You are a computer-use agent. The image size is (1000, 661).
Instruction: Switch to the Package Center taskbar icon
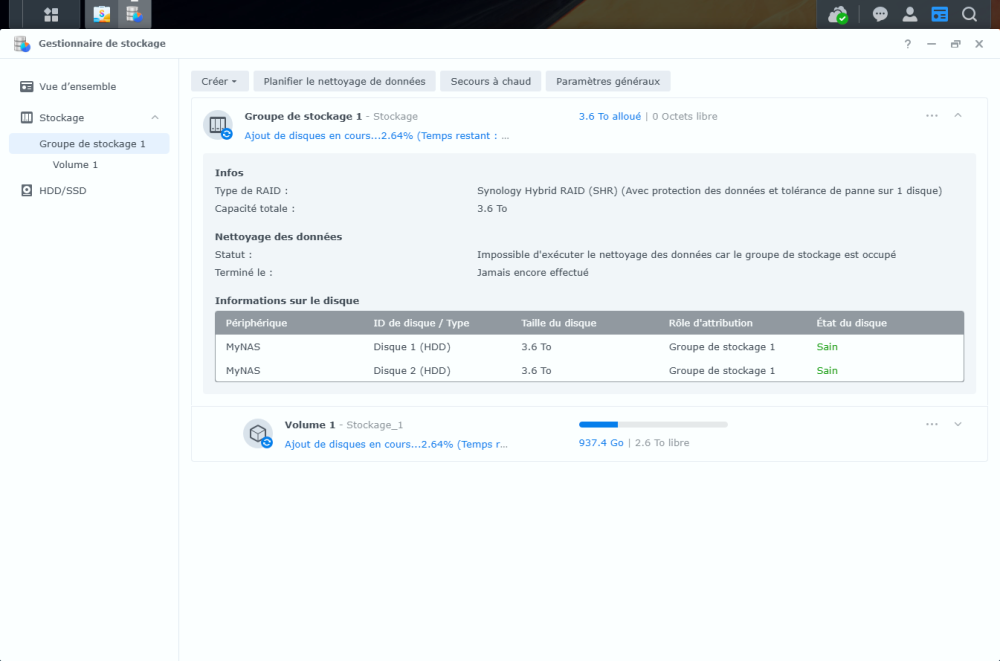[x=101, y=14]
